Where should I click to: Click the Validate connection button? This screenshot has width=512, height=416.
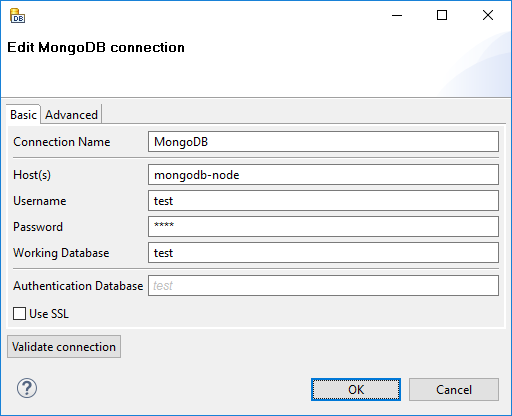[x=64, y=347]
